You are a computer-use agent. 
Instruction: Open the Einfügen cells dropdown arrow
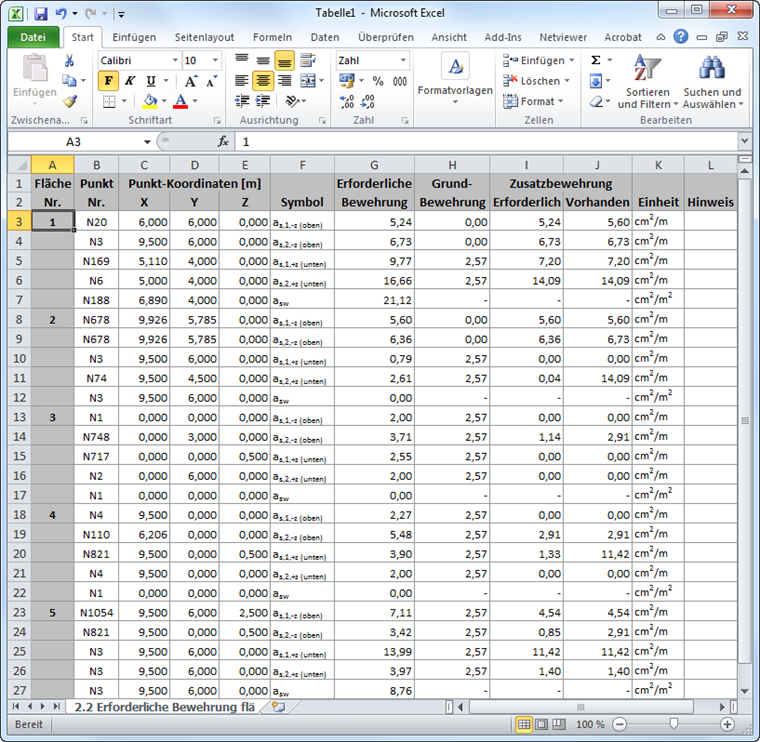[x=572, y=60]
